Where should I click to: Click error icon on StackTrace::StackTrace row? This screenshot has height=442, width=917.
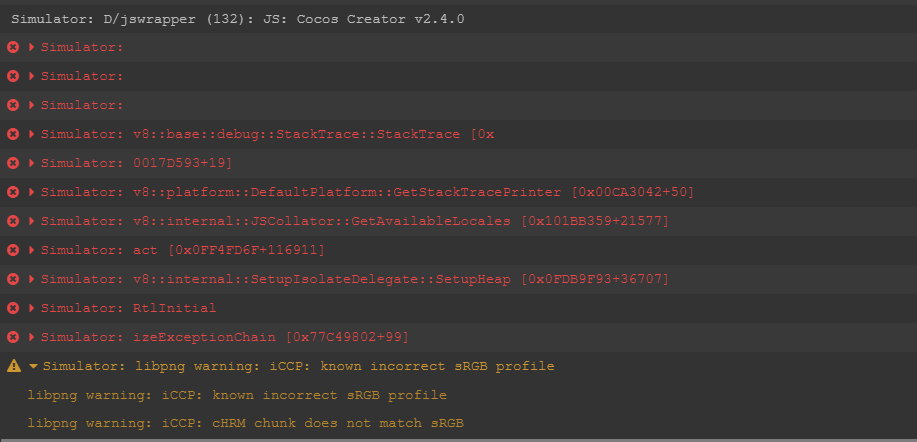coord(13,134)
